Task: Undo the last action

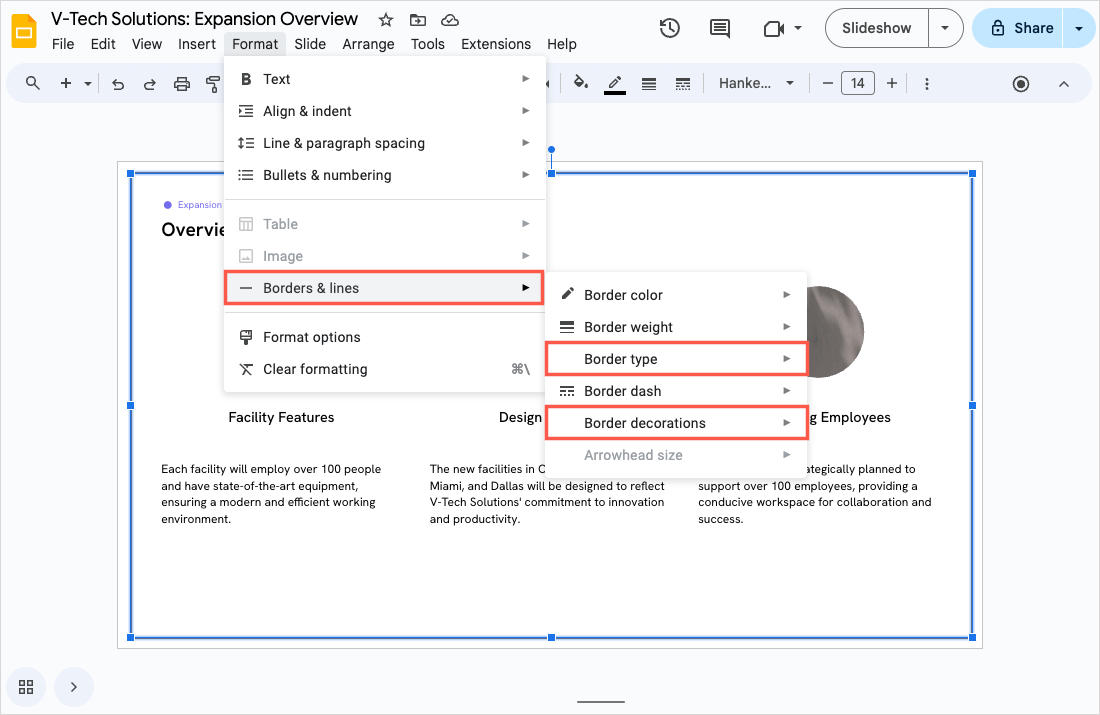Action: click(x=118, y=84)
